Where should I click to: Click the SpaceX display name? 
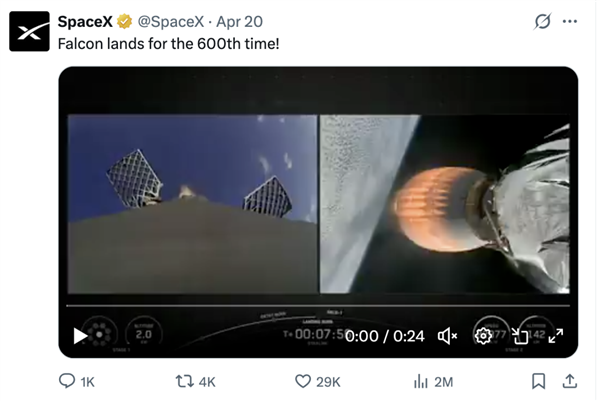pyautogui.click(x=85, y=21)
